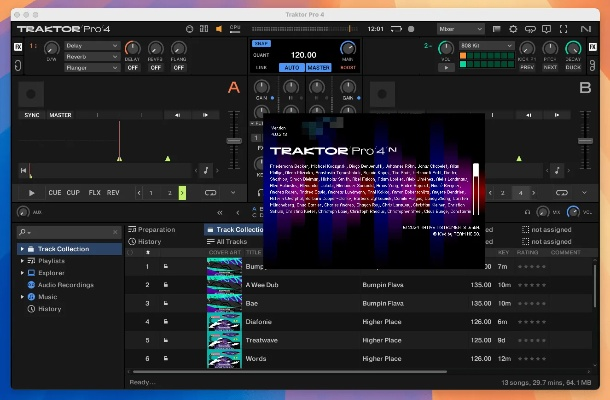This screenshot has height=400, width=610.
Task: Play Deck A
Action: point(32,193)
